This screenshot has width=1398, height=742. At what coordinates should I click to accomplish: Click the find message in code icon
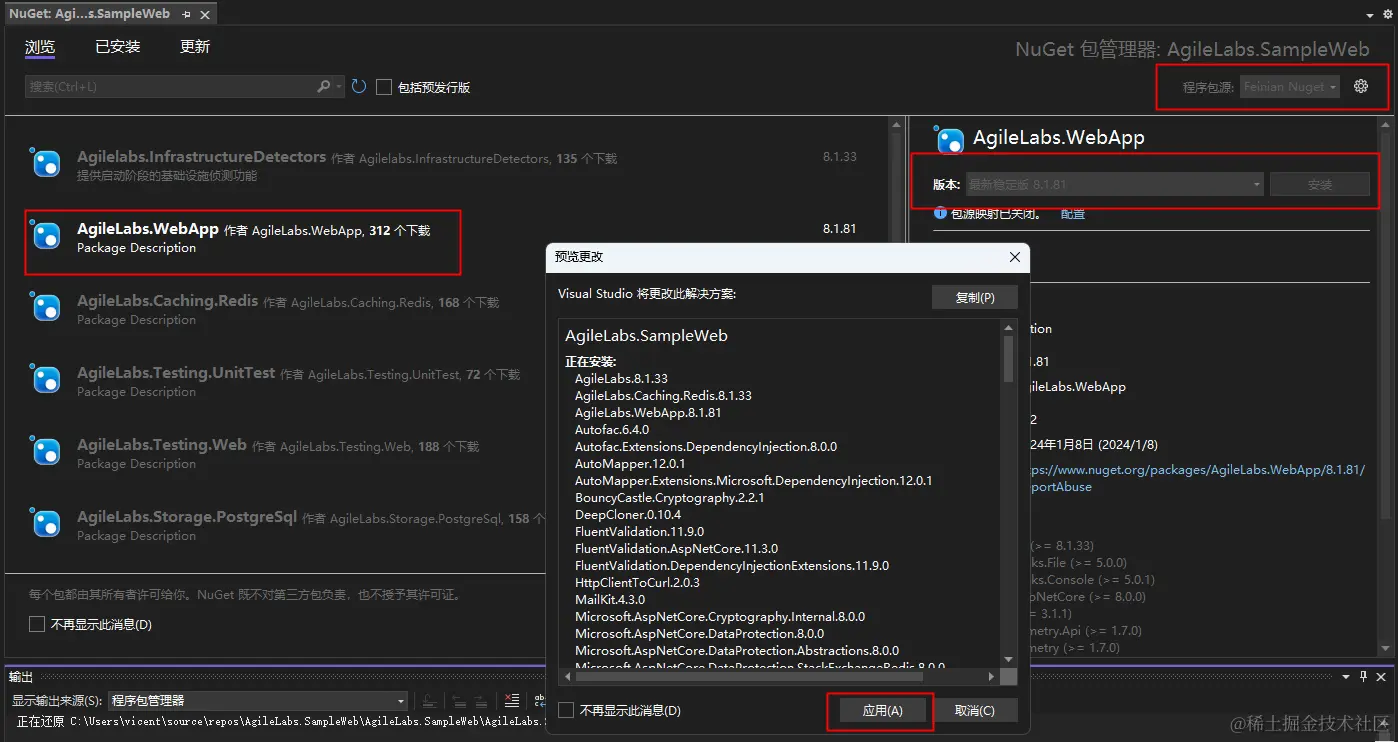(428, 701)
